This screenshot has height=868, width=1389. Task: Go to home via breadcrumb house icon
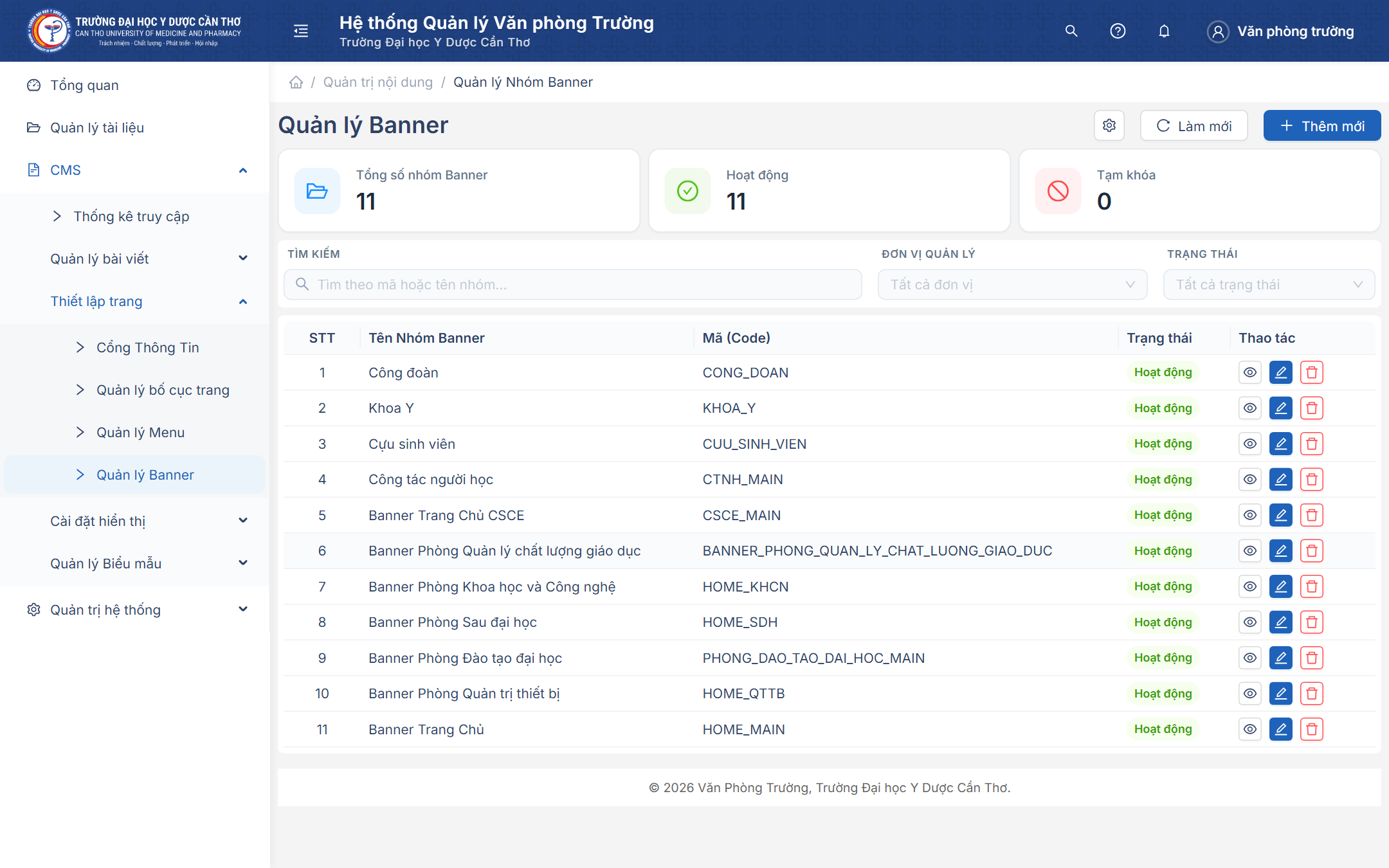coord(296,82)
